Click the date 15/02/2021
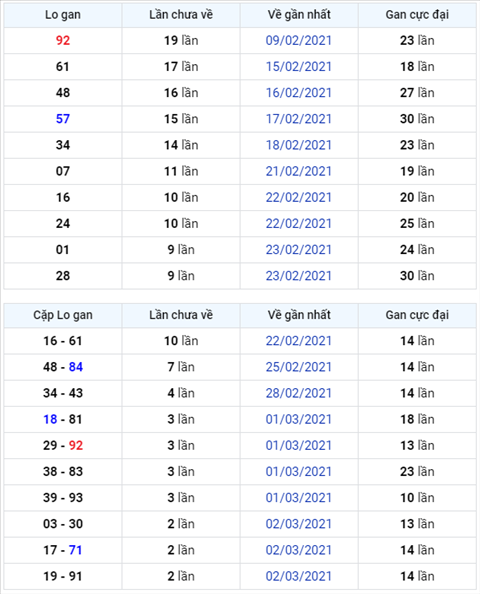480x594 pixels. (x=299, y=67)
